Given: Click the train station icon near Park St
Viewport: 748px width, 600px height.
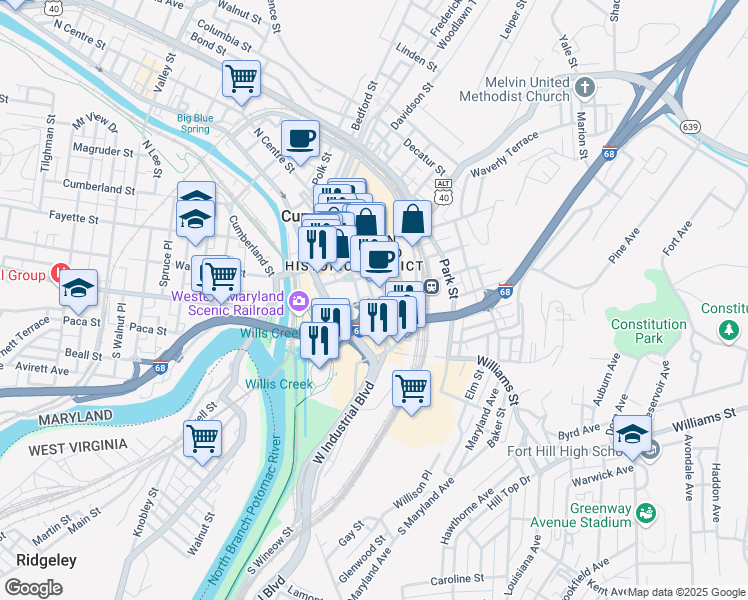Looking at the screenshot, I should coord(431,287).
